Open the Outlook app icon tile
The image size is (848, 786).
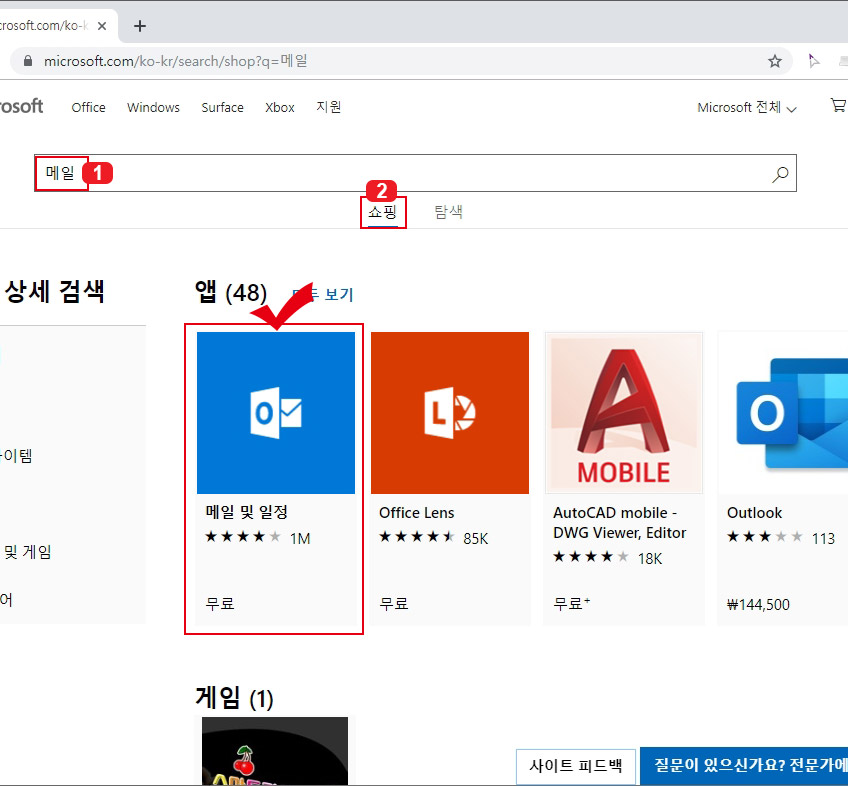pyautogui.click(x=783, y=413)
